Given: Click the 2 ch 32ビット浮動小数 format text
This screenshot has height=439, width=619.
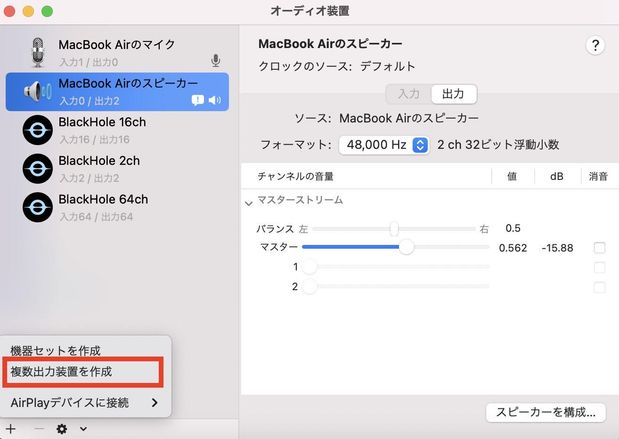Looking at the screenshot, I should (498, 145).
